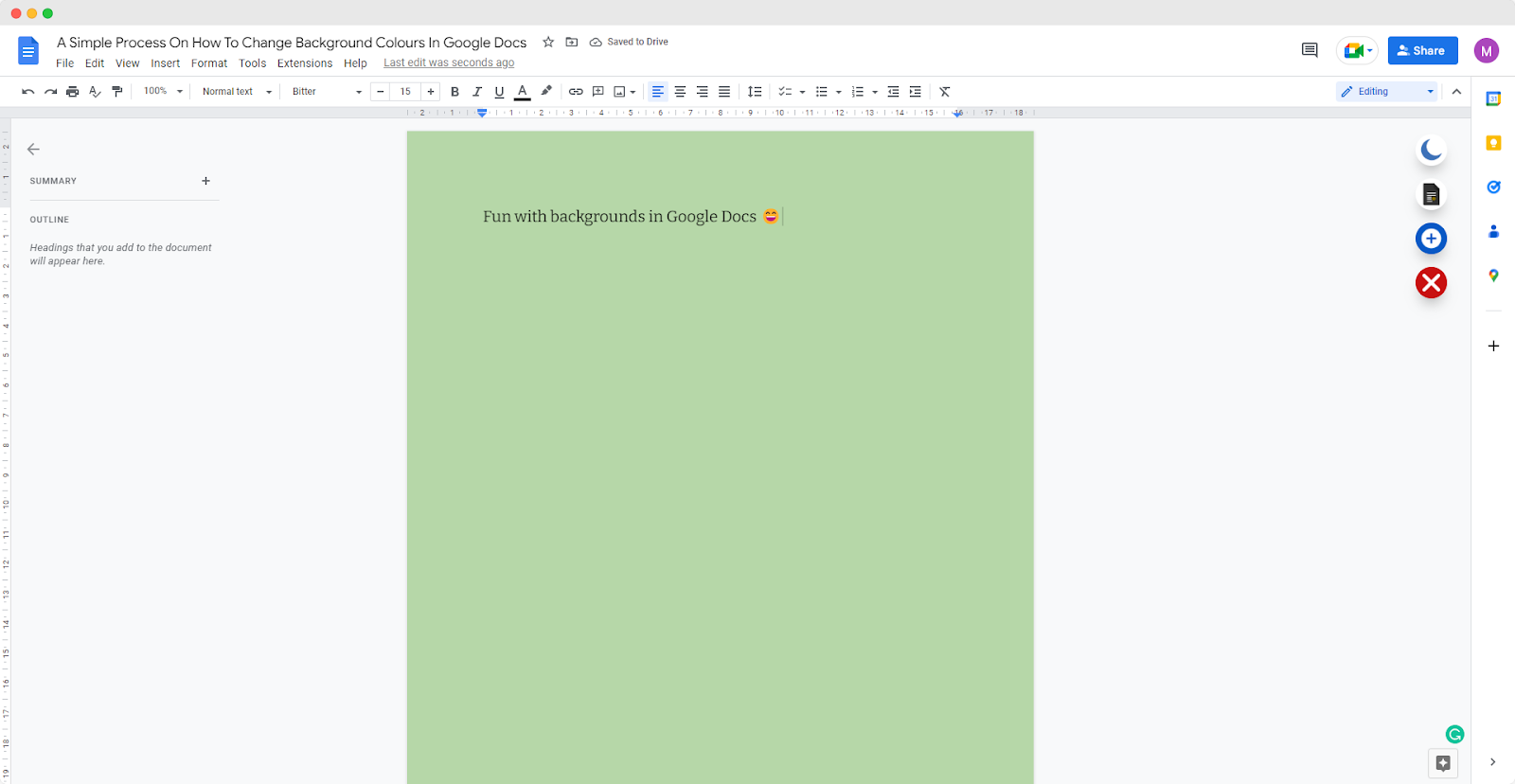1515x784 pixels.
Task: Increase indent of paragraph
Action: click(x=915, y=92)
